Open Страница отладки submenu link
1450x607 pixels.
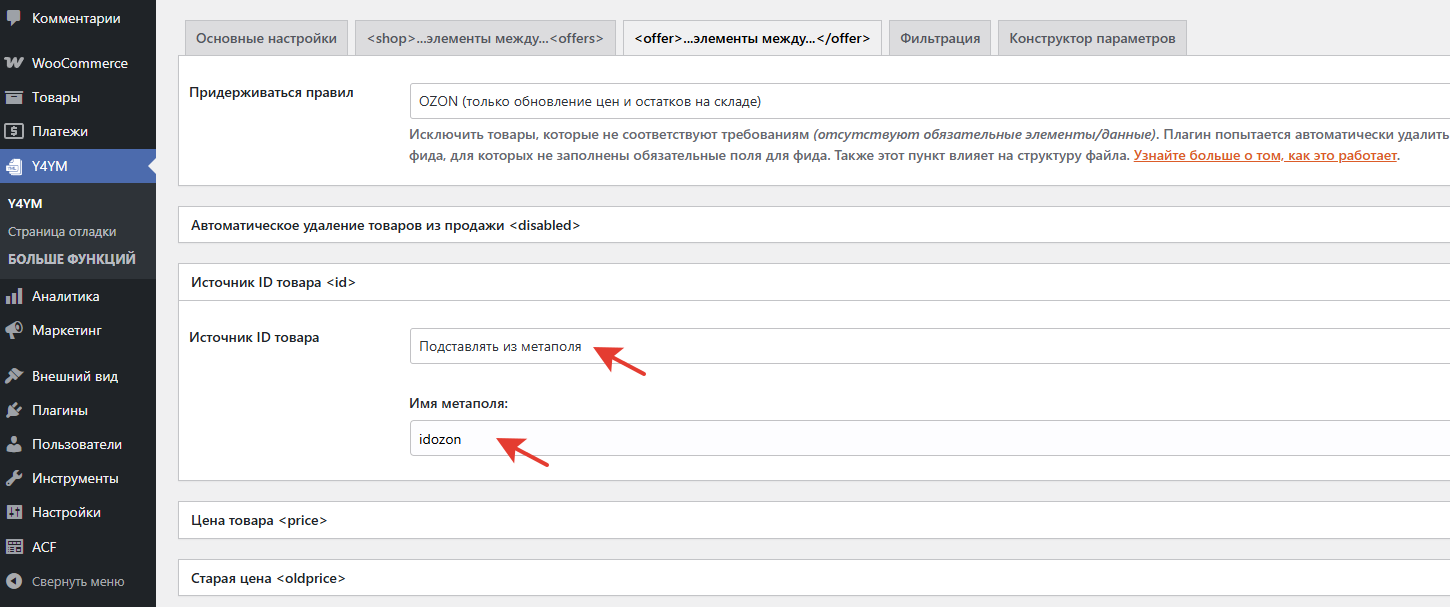tap(62, 231)
